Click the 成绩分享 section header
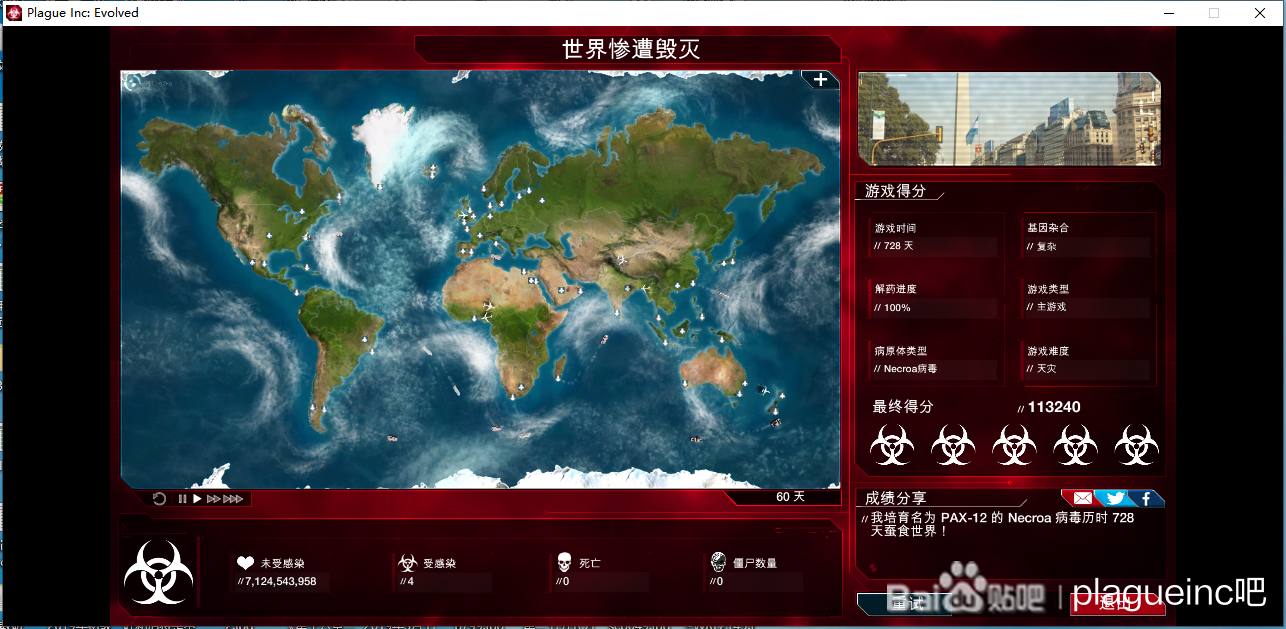Image resolution: width=1286 pixels, height=629 pixels. tap(895, 498)
